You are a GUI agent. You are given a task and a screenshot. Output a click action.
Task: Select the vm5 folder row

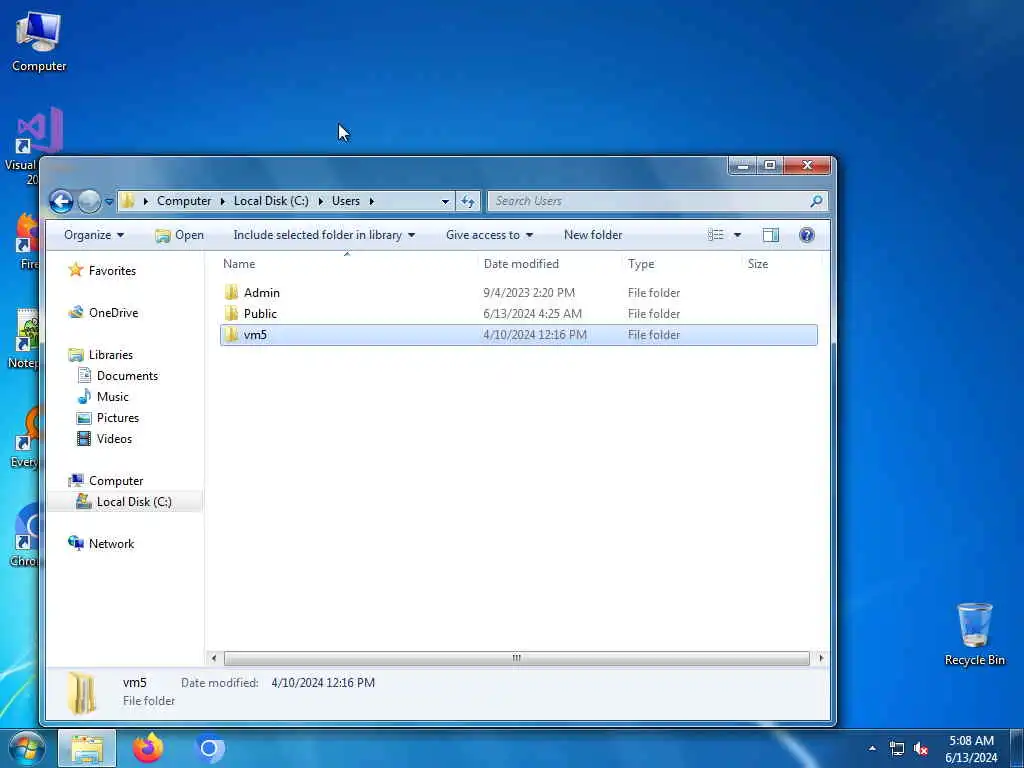click(x=519, y=334)
